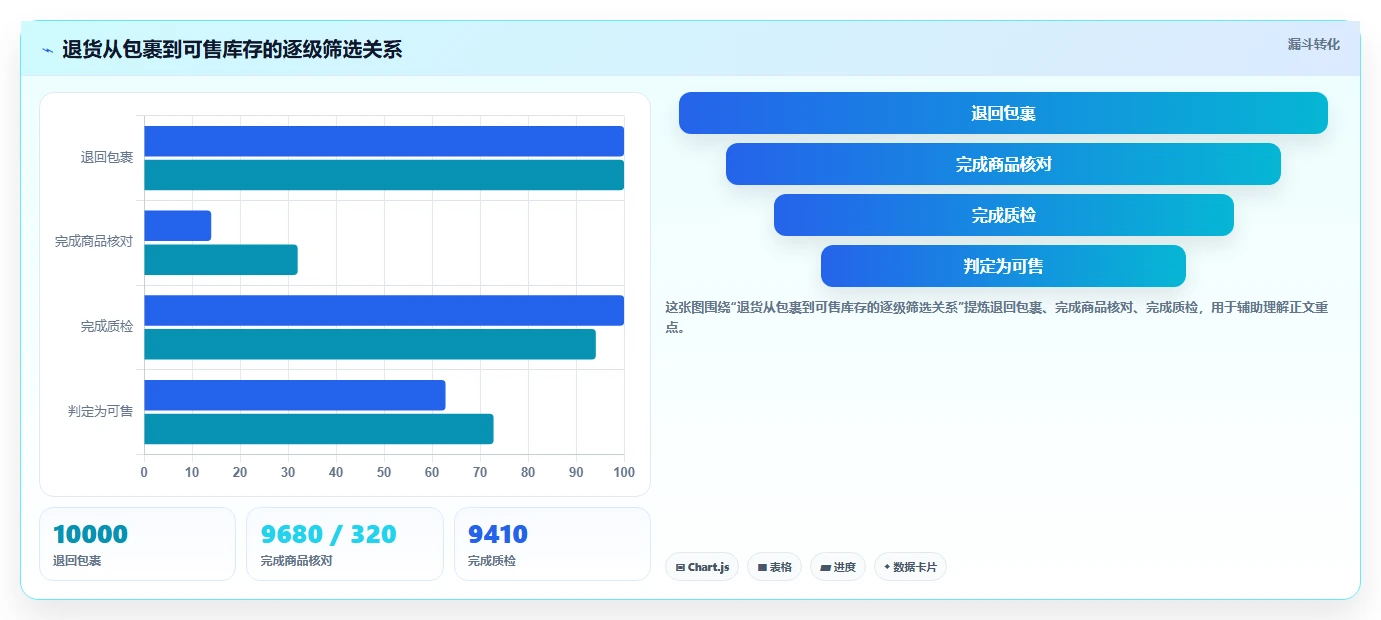Click the 表格 tag chip
Viewport: 1381px width, 620px height.
click(x=774, y=567)
